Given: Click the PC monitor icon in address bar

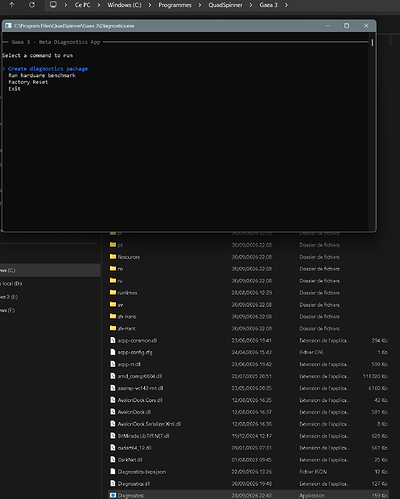Looking at the screenshot, I should click(x=53, y=5).
